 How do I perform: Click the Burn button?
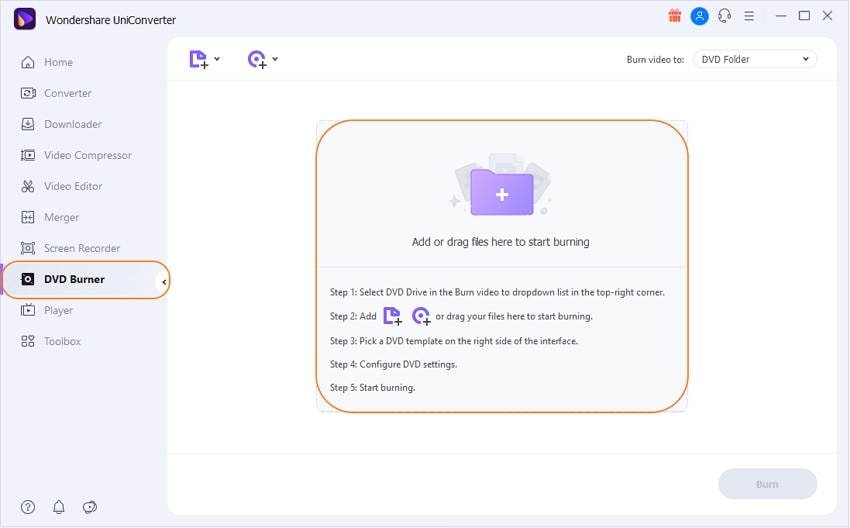click(x=767, y=484)
